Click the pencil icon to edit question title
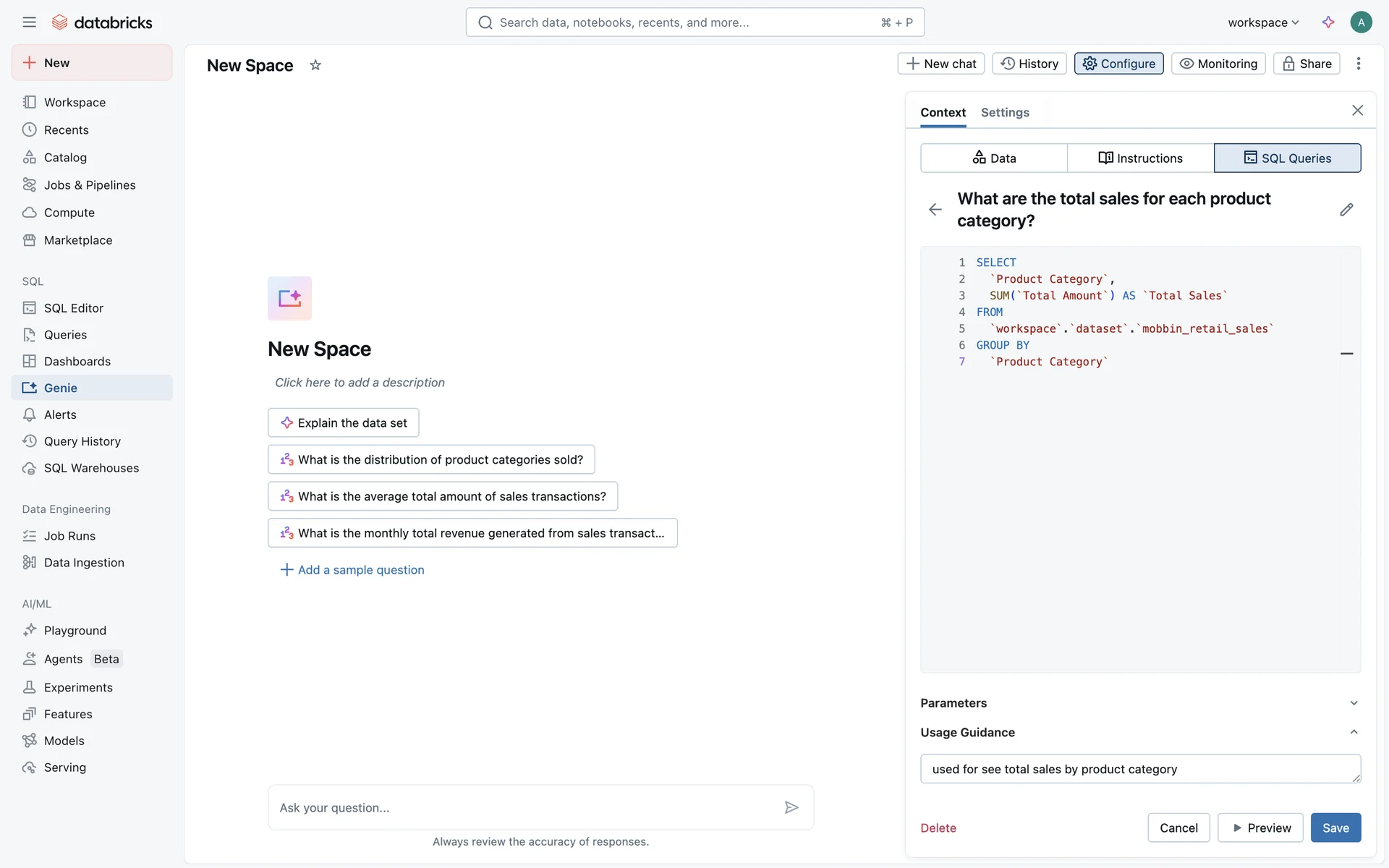Screen dimensions: 1389x868 point(1346,210)
